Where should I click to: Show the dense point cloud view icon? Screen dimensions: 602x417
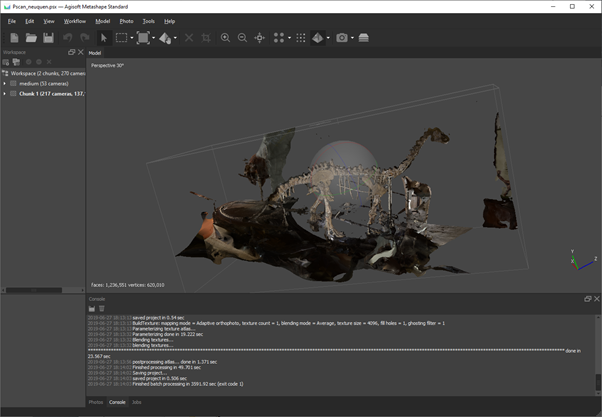coord(301,38)
